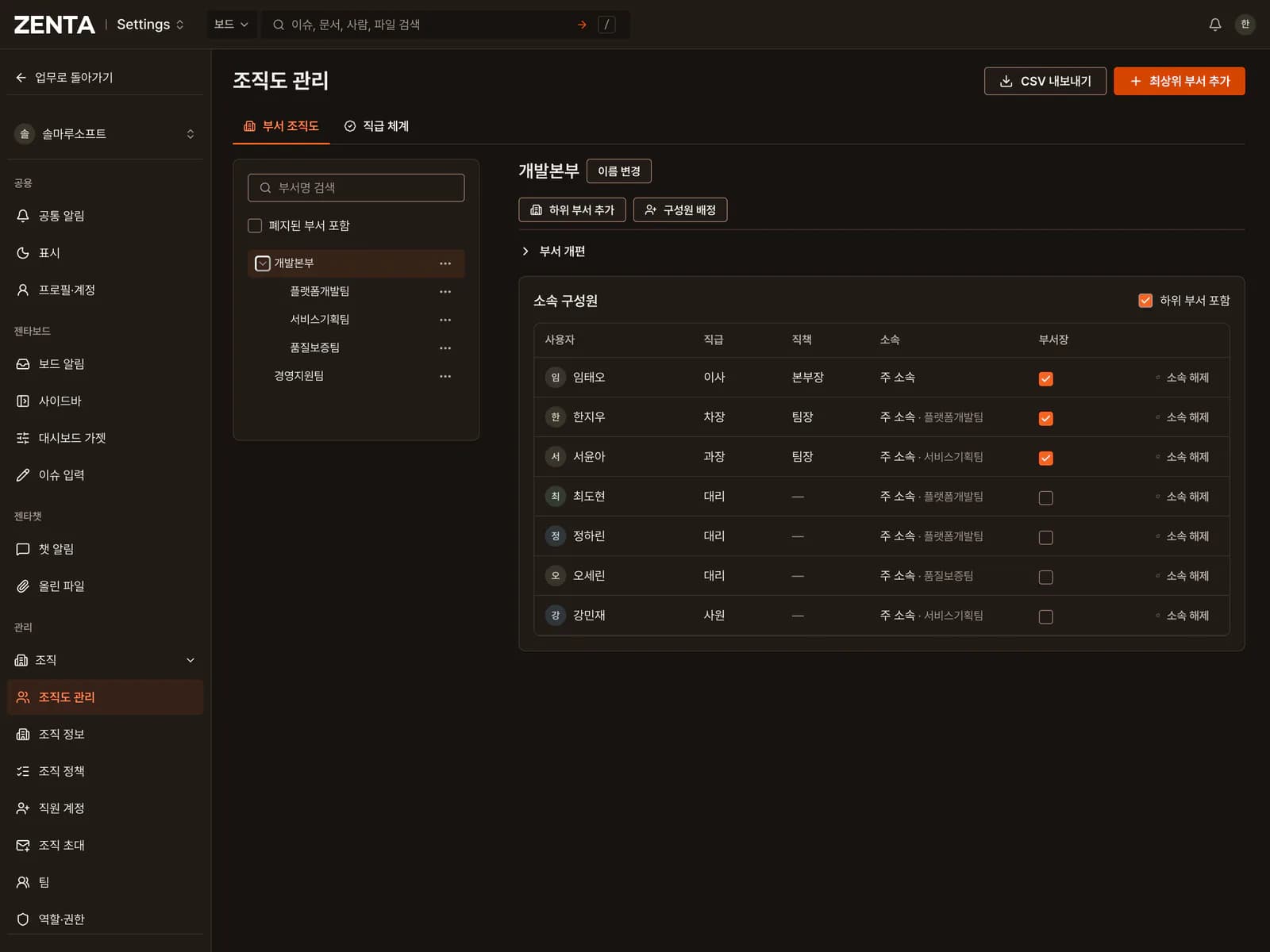Select the 부서 조직도 tab
This screenshot has height=952, width=1270.
click(281, 126)
